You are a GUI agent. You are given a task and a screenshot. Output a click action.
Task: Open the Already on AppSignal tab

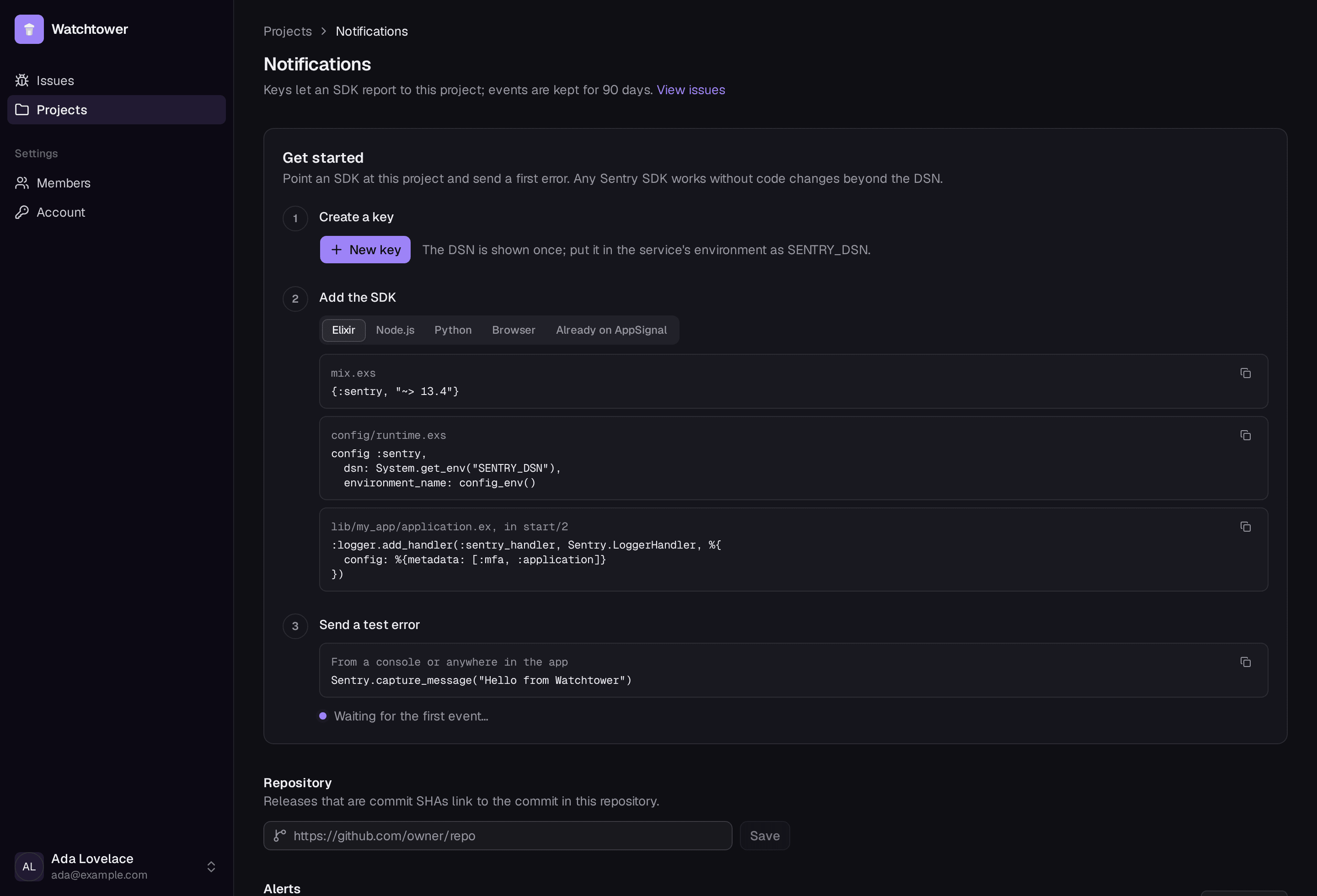tap(611, 330)
